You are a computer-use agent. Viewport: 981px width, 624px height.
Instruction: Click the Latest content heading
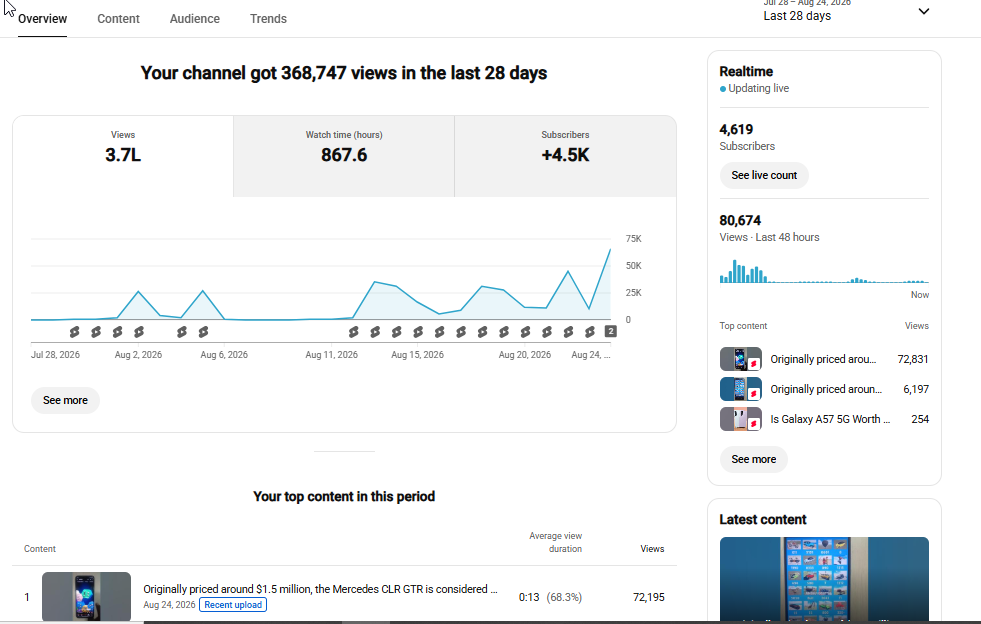click(763, 519)
